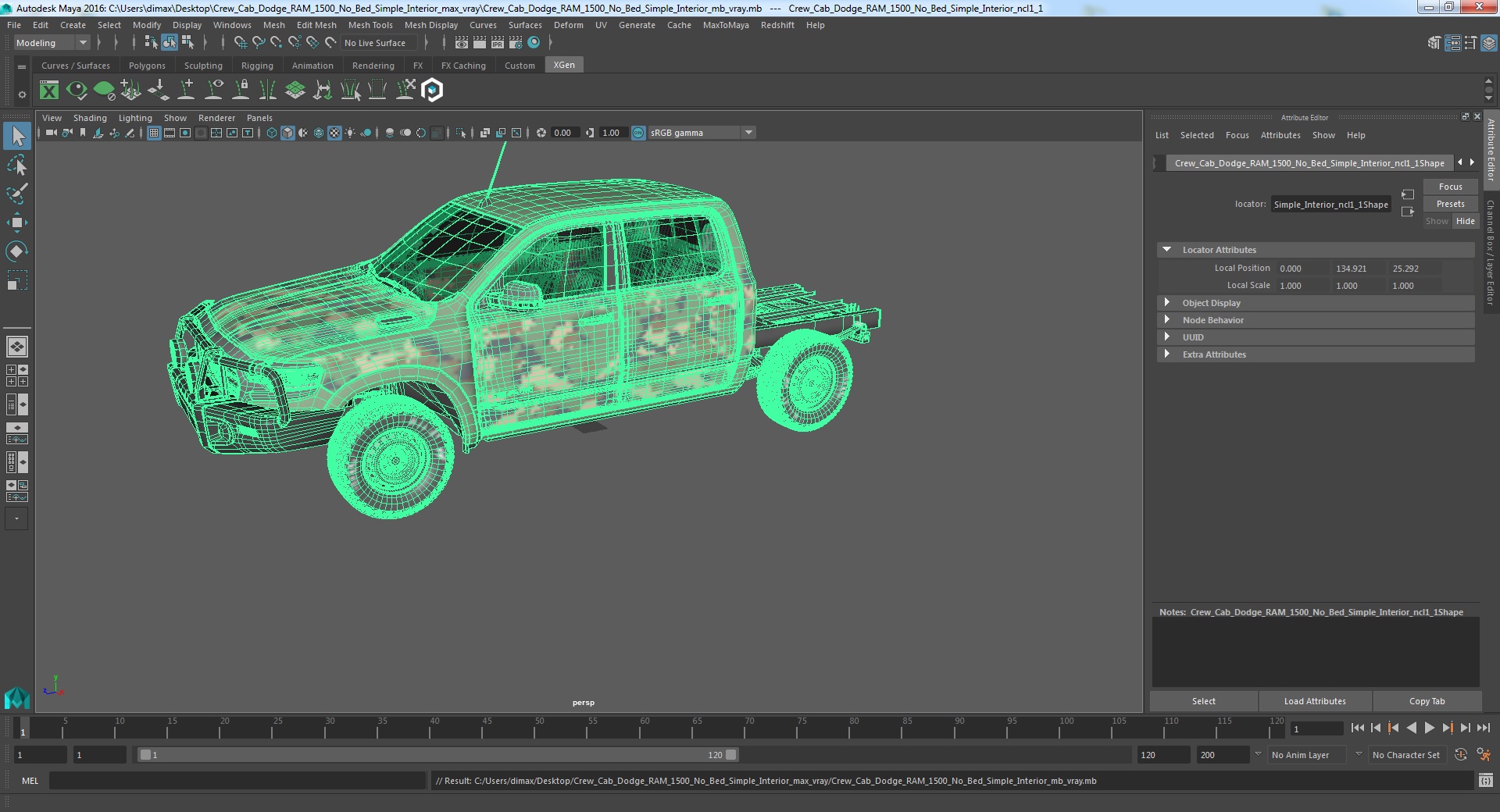Click the Load Attributes button
Viewport: 1500px width, 812px height.
[1315, 701]
